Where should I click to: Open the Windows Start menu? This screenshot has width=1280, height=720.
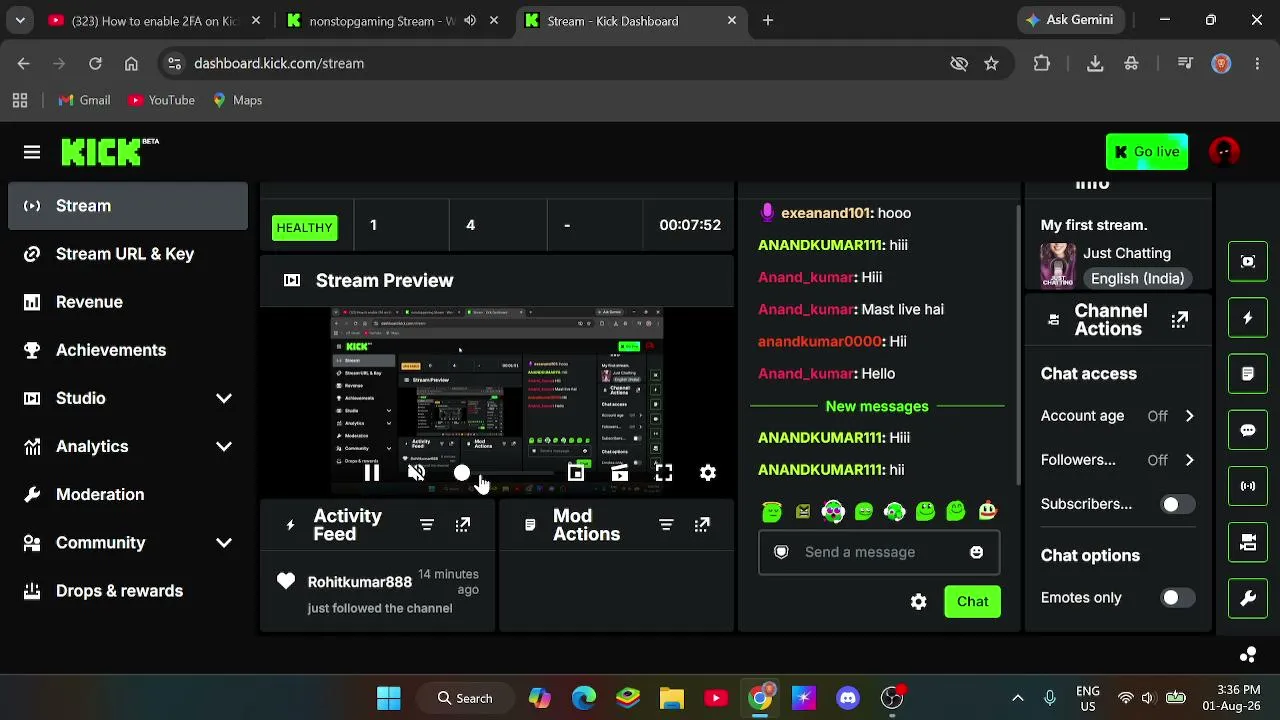coord(389,698)
